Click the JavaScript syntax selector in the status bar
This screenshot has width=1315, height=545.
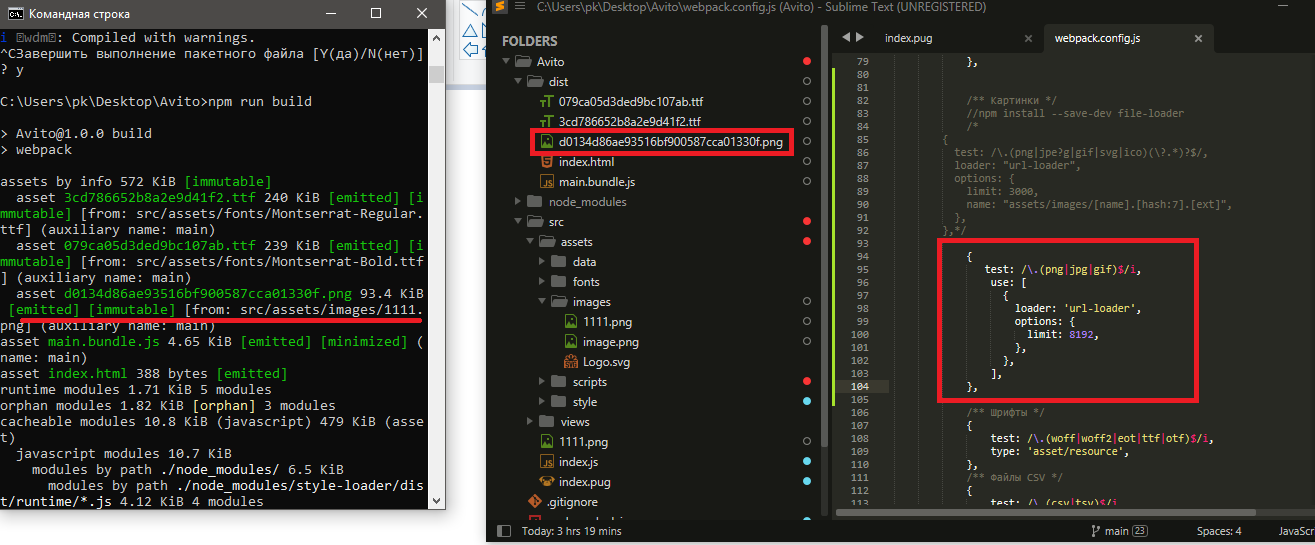point(1296,531)
